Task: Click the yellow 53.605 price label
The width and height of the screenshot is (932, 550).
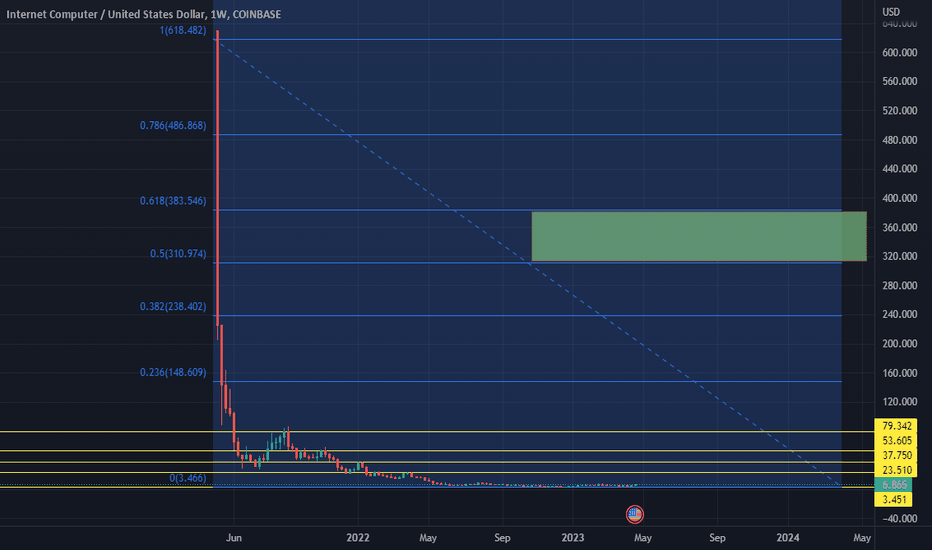Action: point(896,441)
